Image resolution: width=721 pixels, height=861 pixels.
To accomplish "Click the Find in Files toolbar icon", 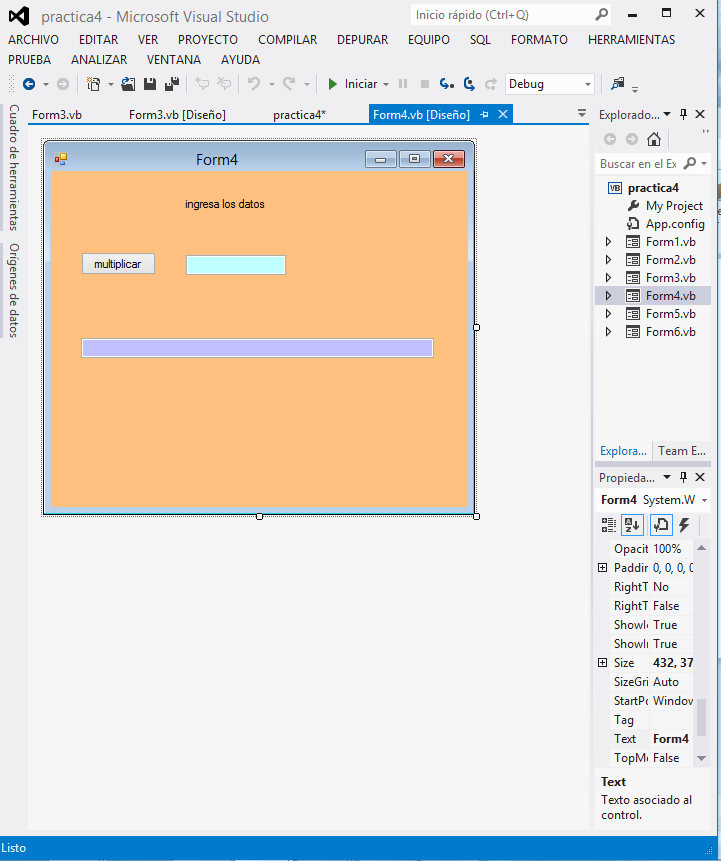I will [618, 84].
